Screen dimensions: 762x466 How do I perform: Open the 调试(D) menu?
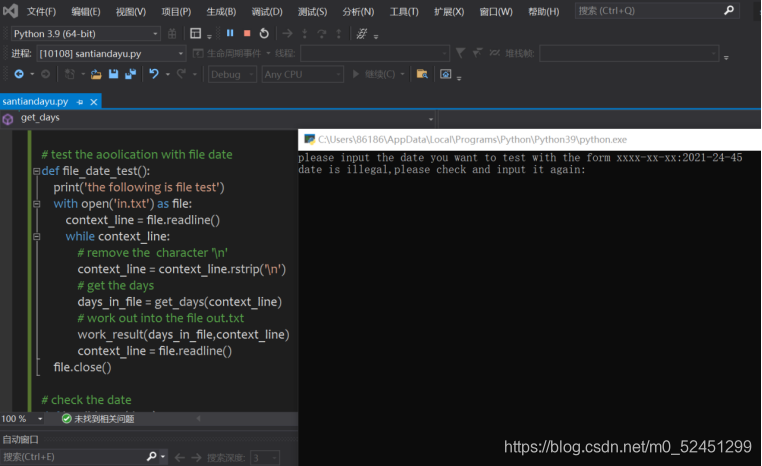tap(267, 12)
